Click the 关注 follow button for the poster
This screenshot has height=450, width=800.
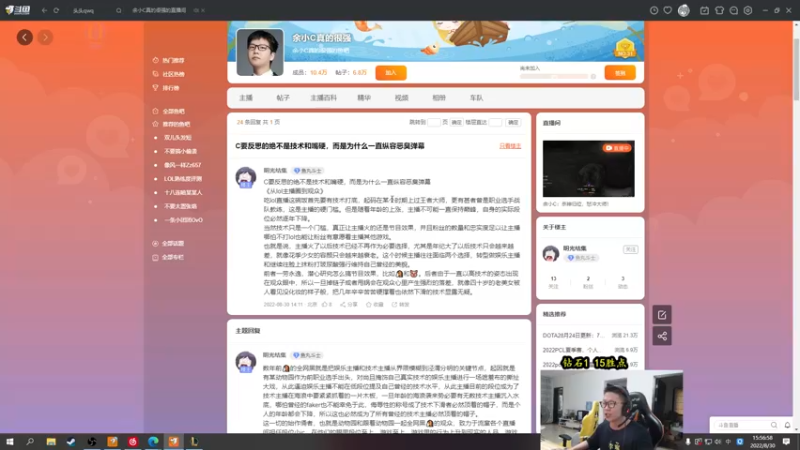coord(631,249)
